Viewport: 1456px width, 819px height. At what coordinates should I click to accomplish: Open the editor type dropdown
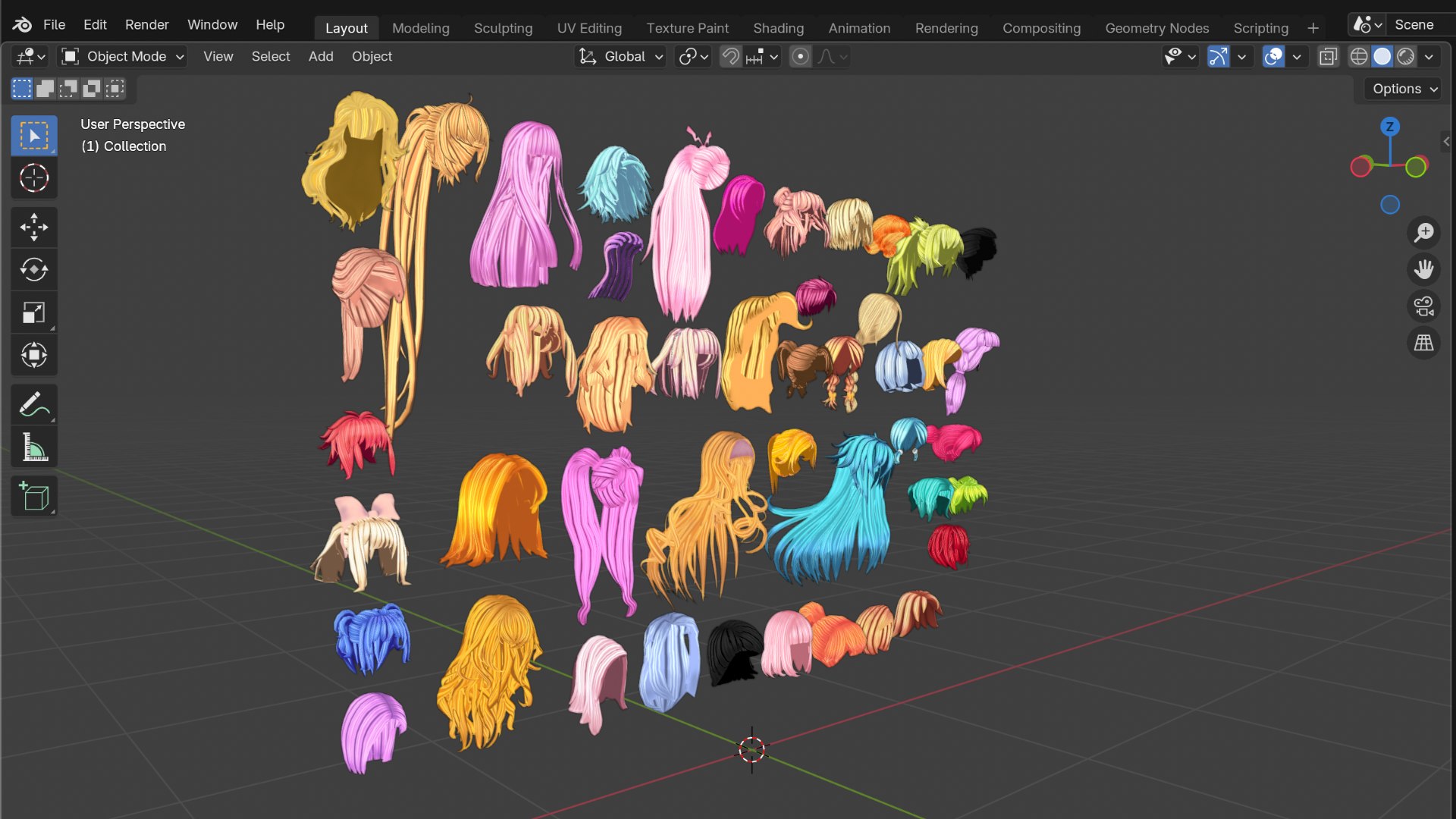(x=31, y=56)
